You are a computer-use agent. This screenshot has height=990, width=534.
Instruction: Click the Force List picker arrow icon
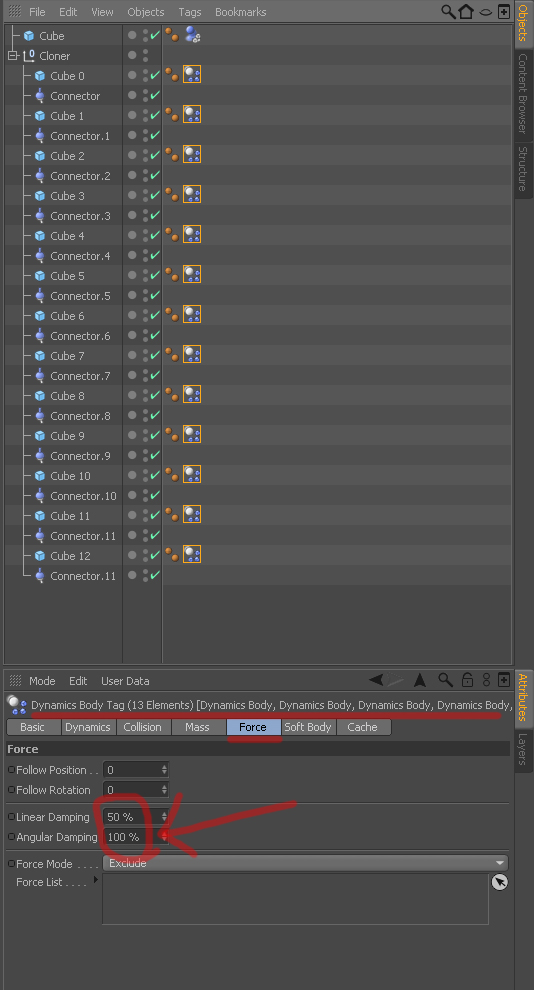499,883
